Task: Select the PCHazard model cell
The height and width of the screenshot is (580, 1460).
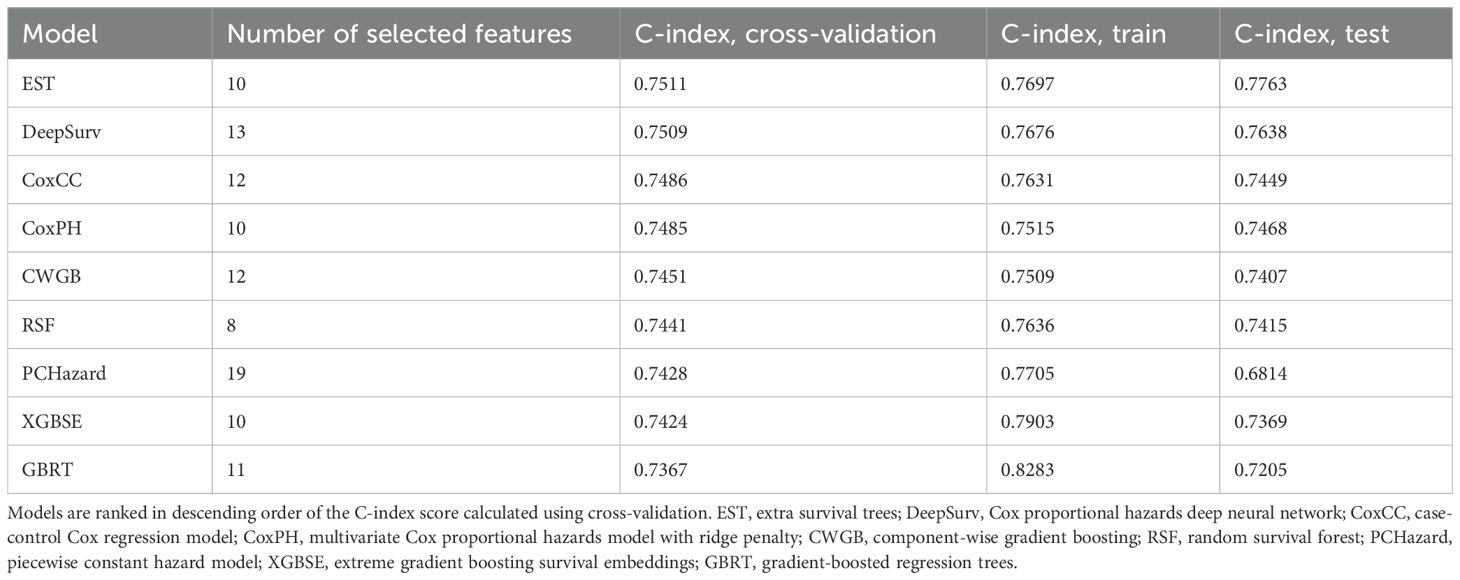Action: (x=64, y=376)
